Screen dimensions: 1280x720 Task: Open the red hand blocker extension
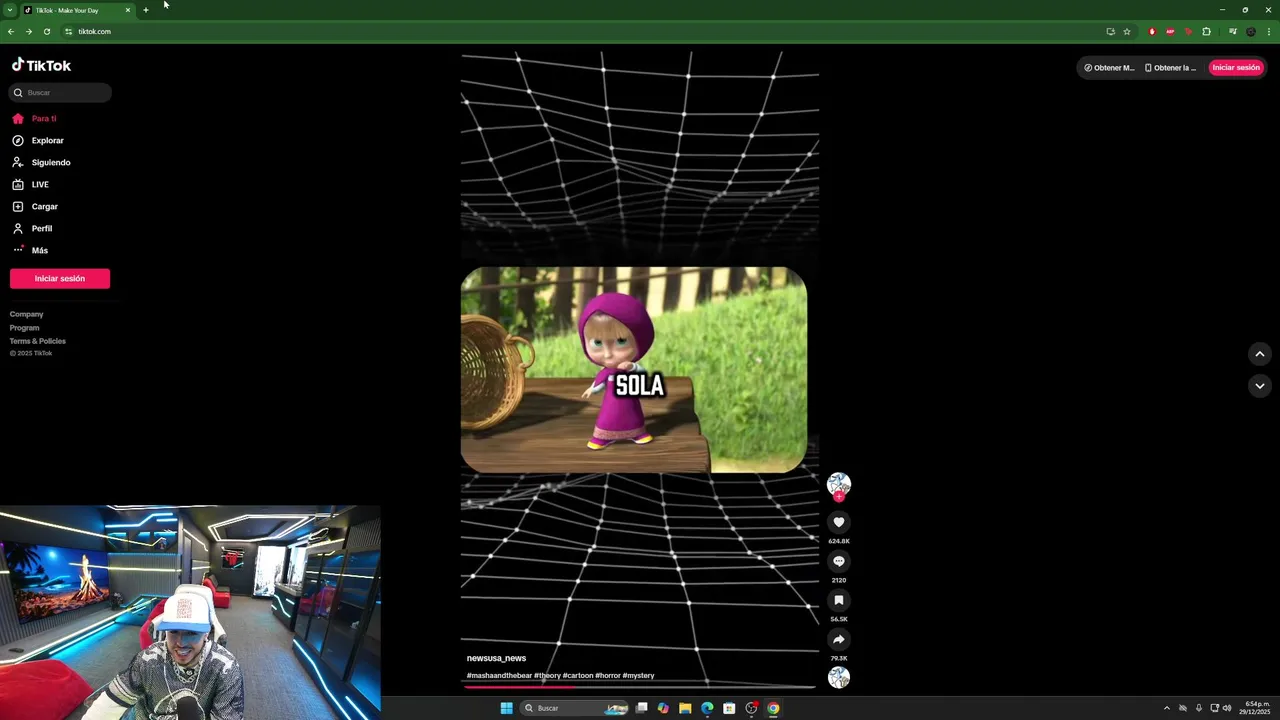[1152, 31]
